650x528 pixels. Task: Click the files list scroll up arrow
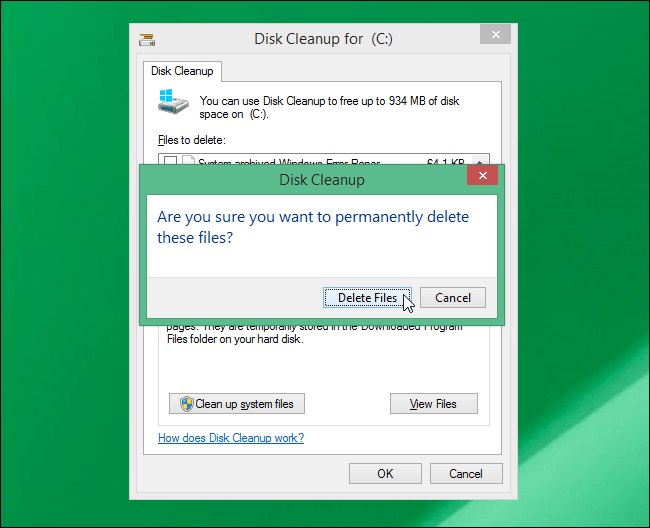[480, 161]
